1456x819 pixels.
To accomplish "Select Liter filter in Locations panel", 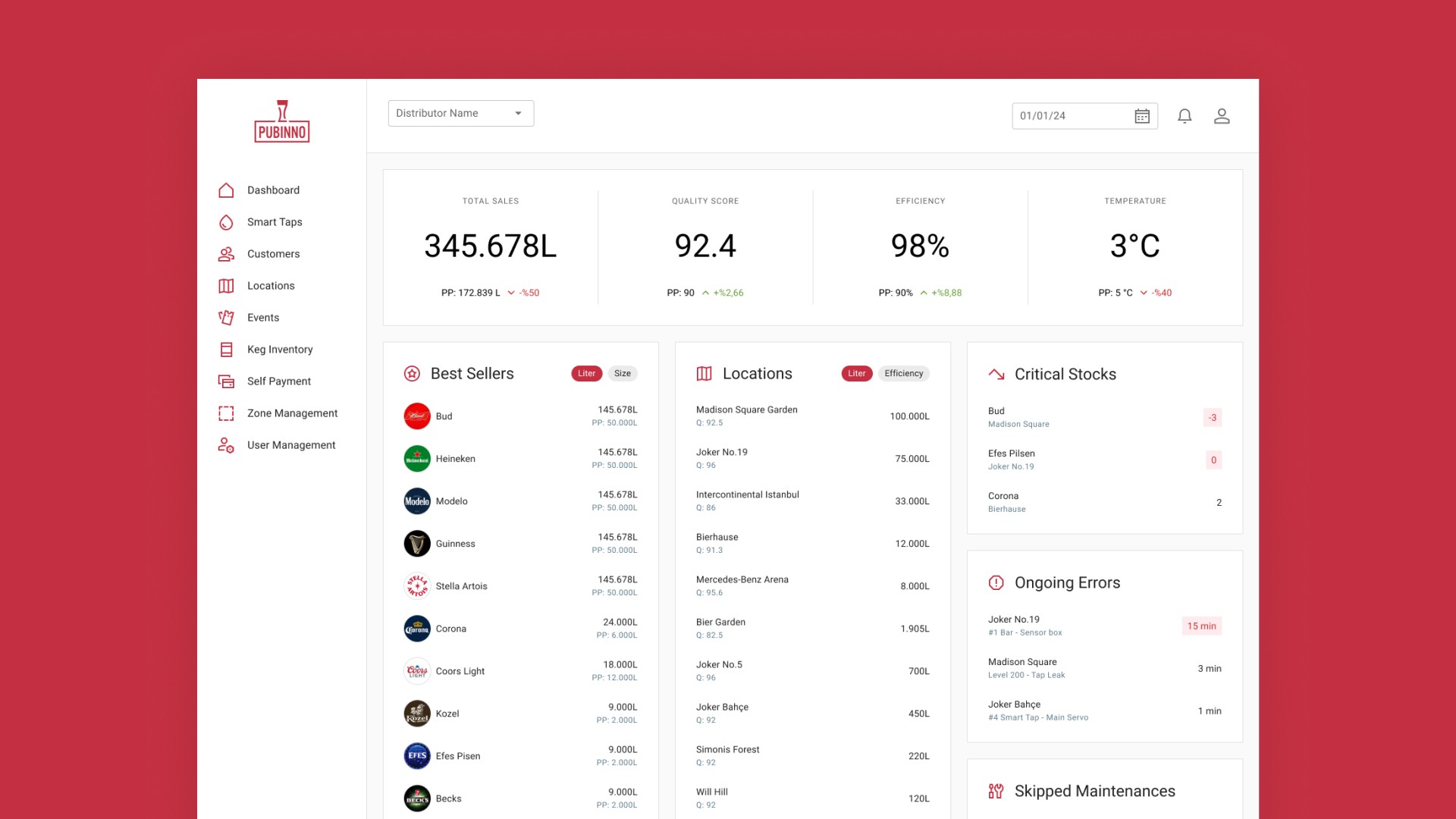I will (856, 373).
